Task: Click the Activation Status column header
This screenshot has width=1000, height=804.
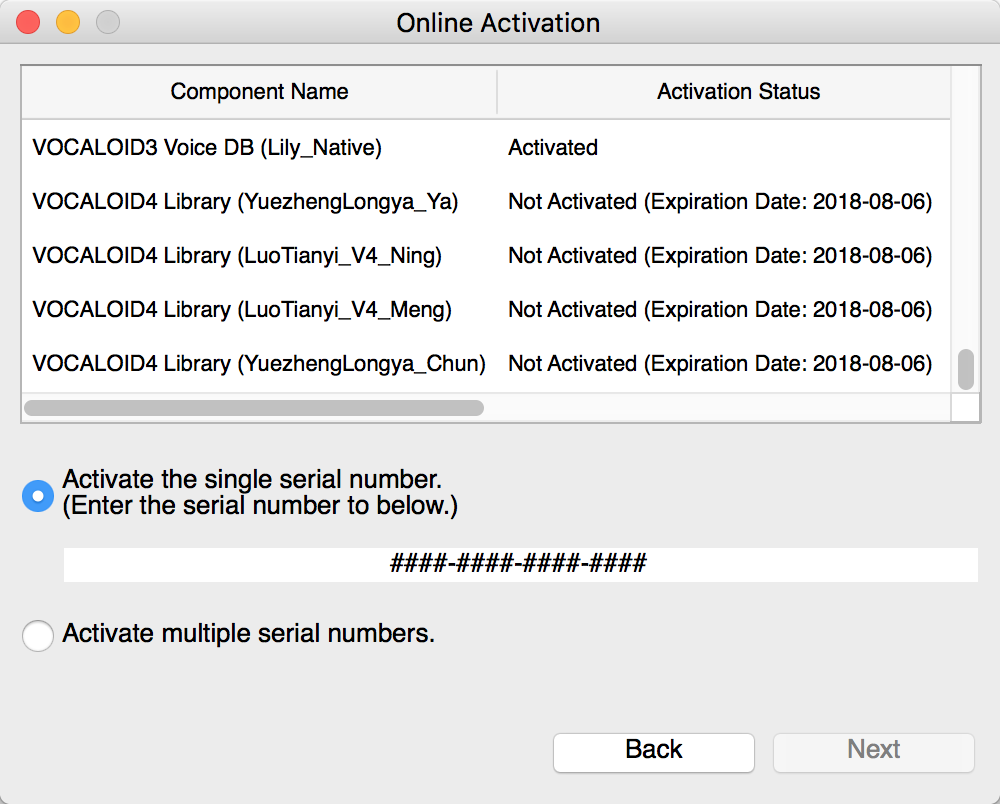Action: pos(724,92)
